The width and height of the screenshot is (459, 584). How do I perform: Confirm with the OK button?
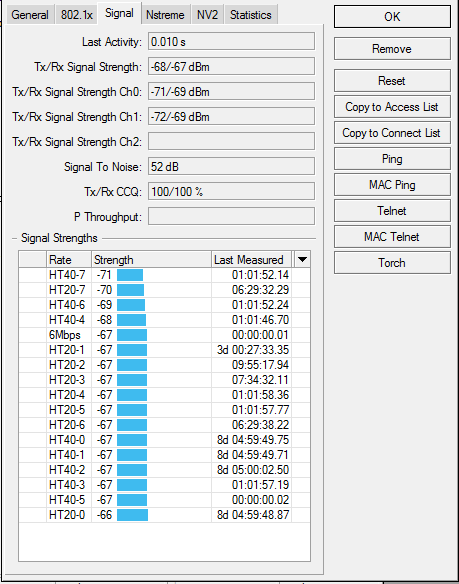coord(392,16)
